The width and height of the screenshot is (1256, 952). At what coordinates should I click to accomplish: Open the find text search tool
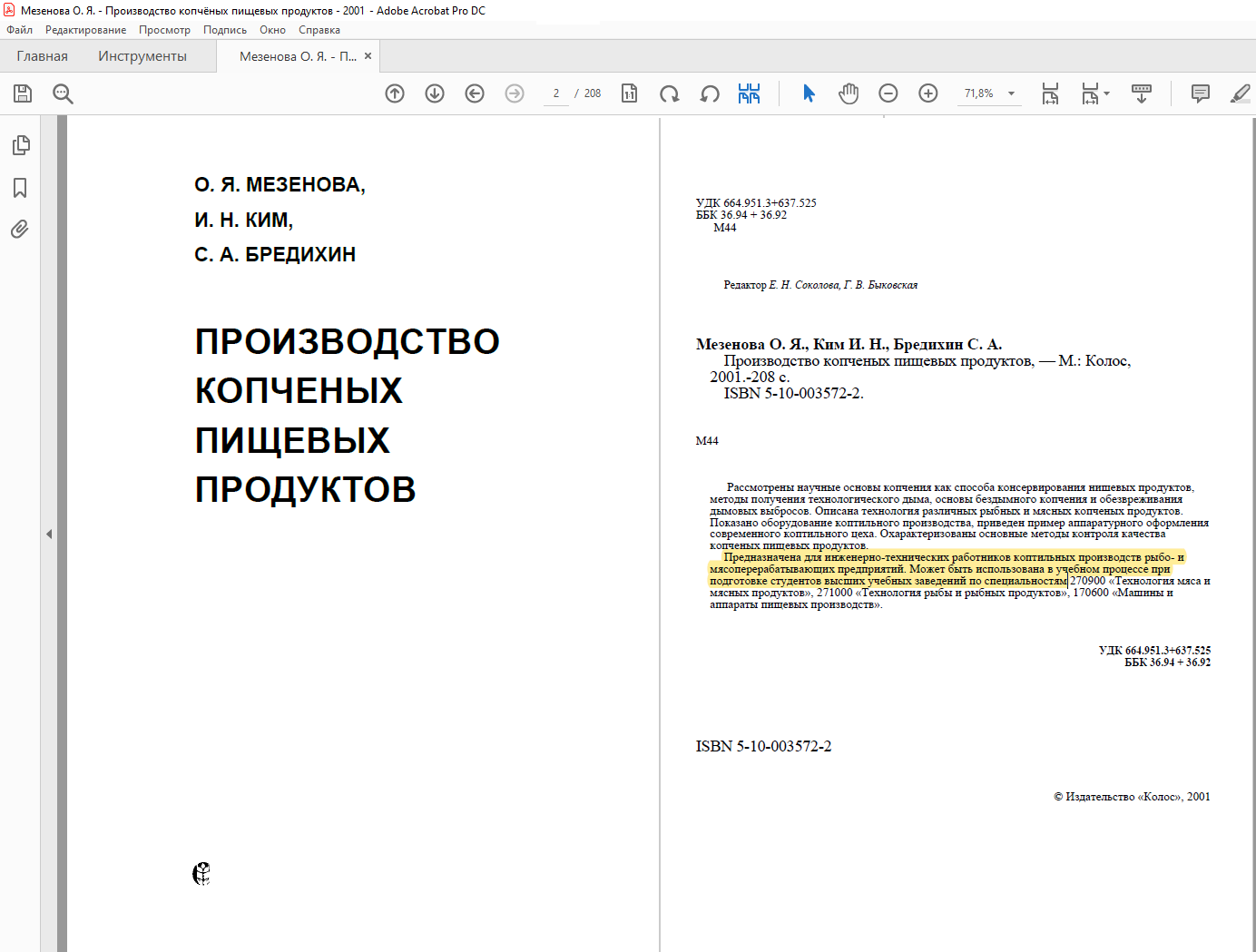click(x=63, y=93)
